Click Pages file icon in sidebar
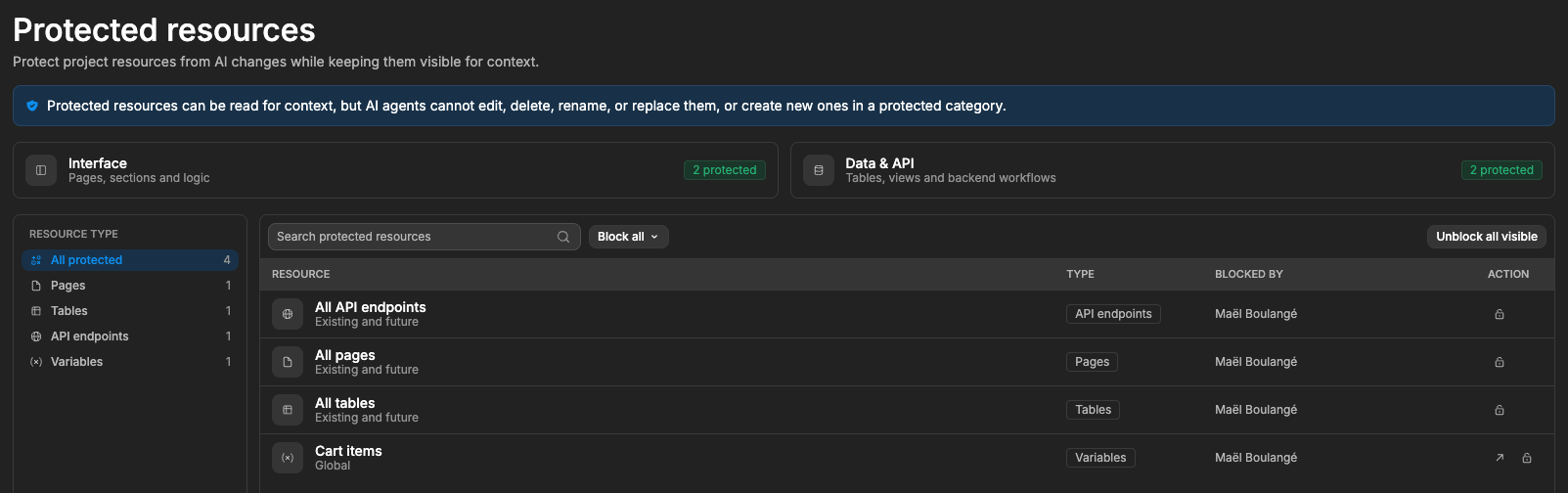The image size is (1568, 493). pos(36,286)
